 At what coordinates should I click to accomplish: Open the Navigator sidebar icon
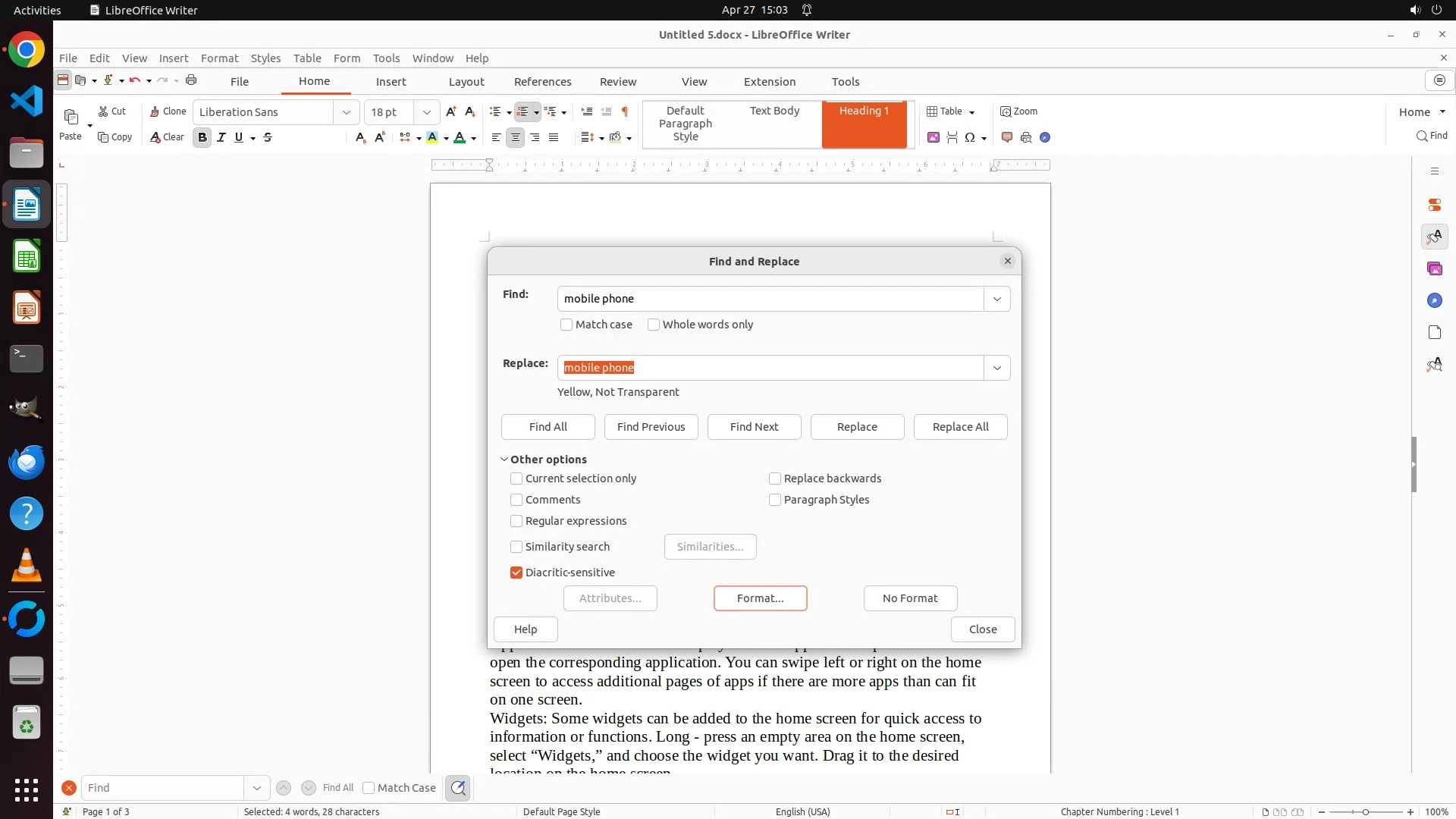tap(1434, 300)
